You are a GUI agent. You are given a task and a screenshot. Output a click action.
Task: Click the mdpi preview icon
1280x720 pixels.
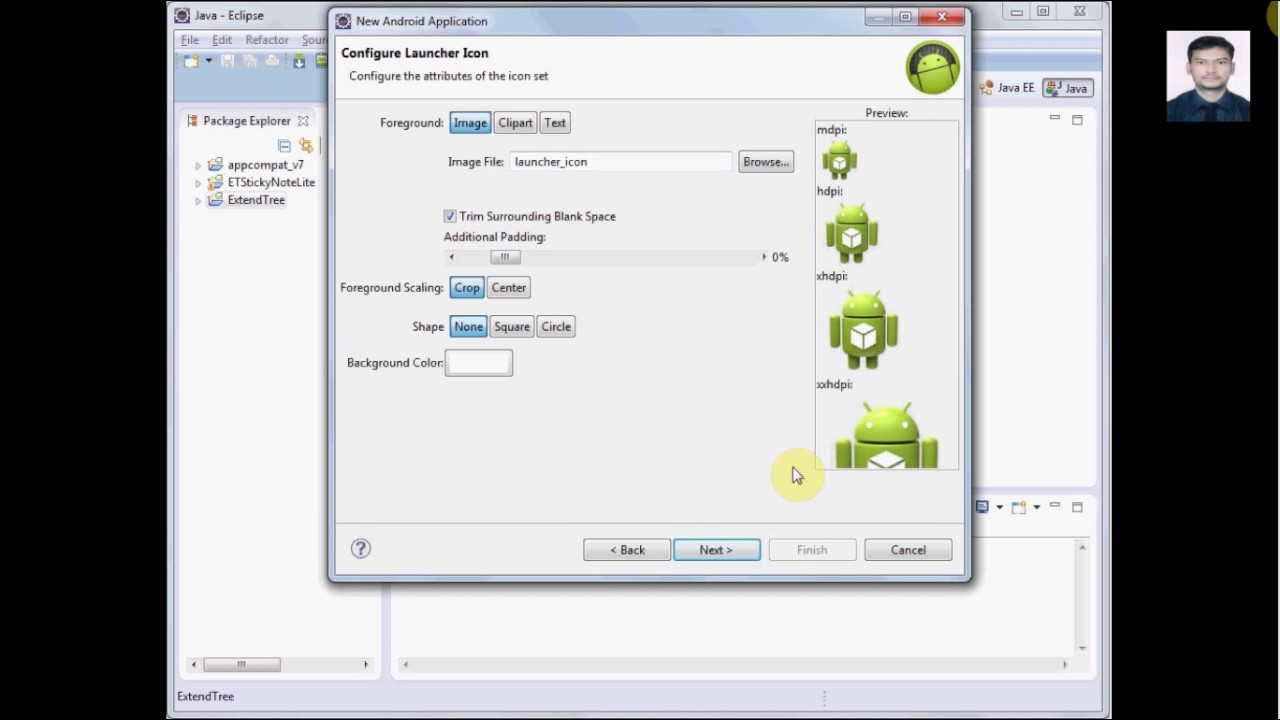(839, 160)
